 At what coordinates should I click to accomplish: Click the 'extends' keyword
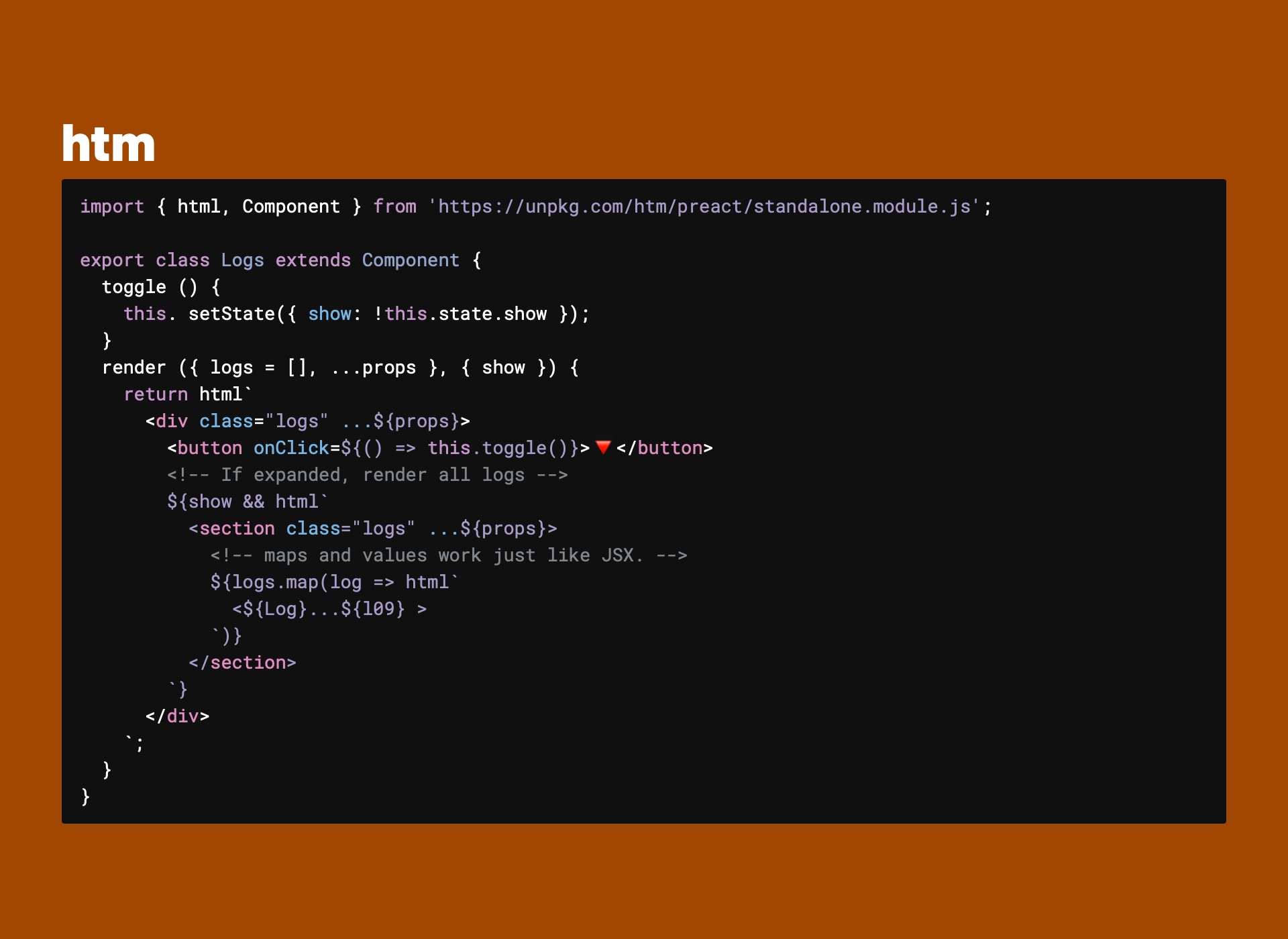pyautogui.click(x=313, y=260)
